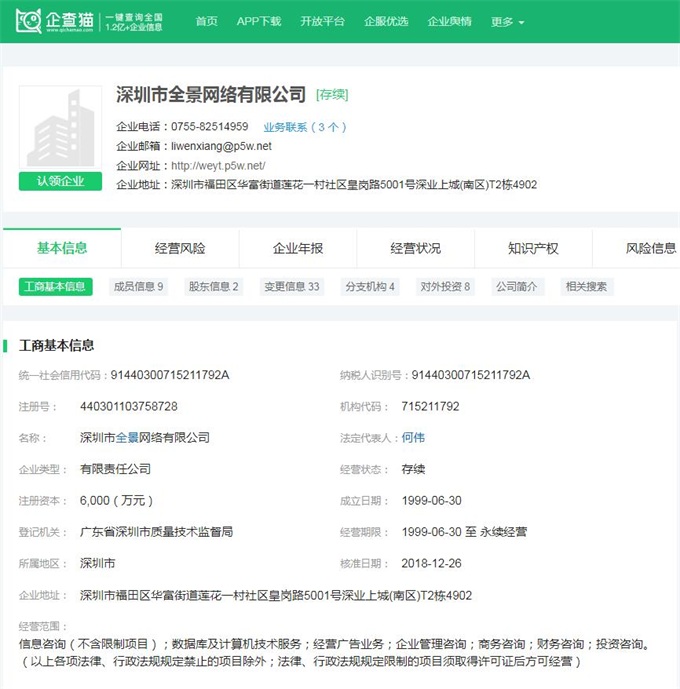Show 变更信息 33 section
Screen dimensions: 680x689
click(x=292, y=287)
